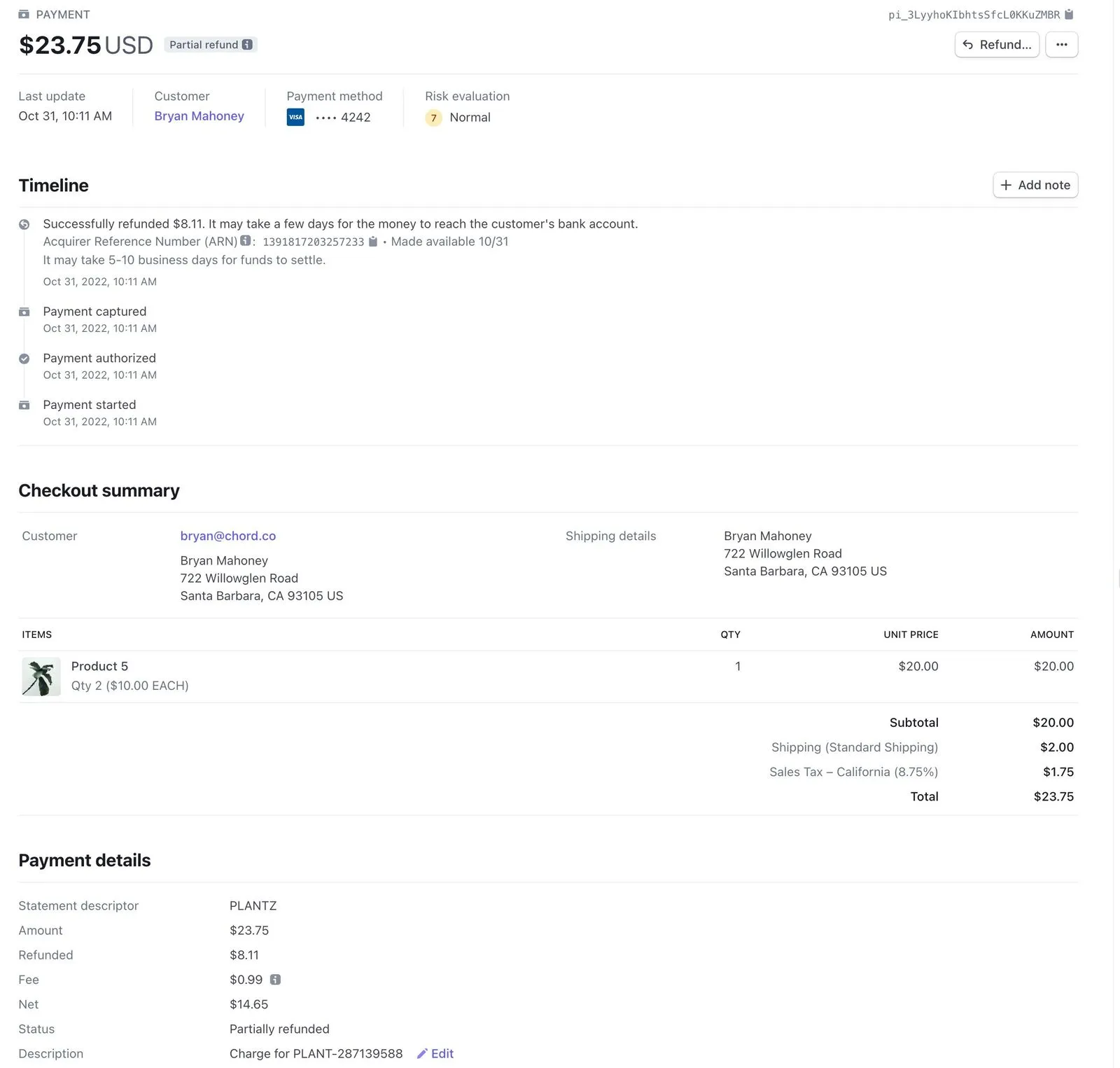Click the Fee info icon
1120x1068 pixels.
tap(275, 980)
